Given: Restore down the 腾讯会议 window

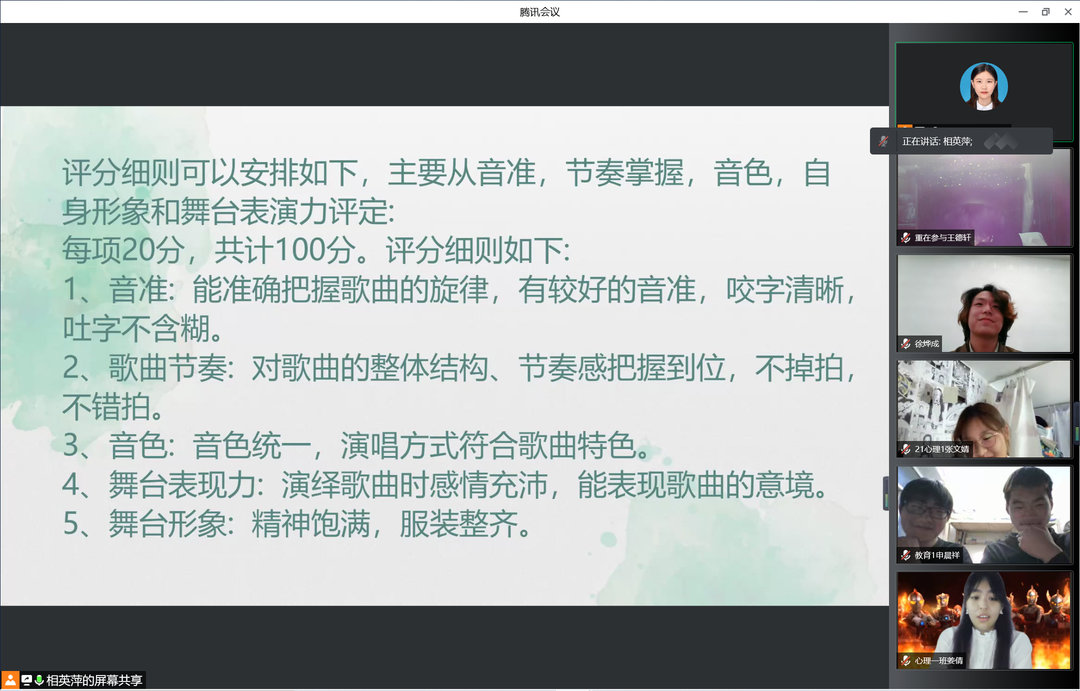Looking at the screenshot, I should click(x=1045, y=11).
